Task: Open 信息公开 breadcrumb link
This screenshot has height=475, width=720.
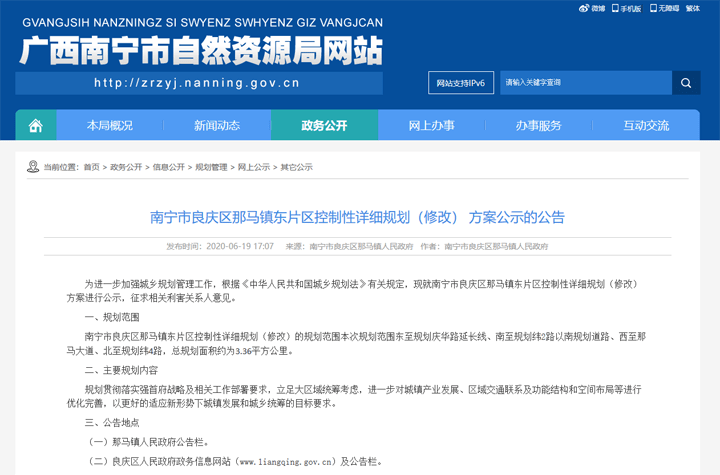Action: [x=169, y=167]
